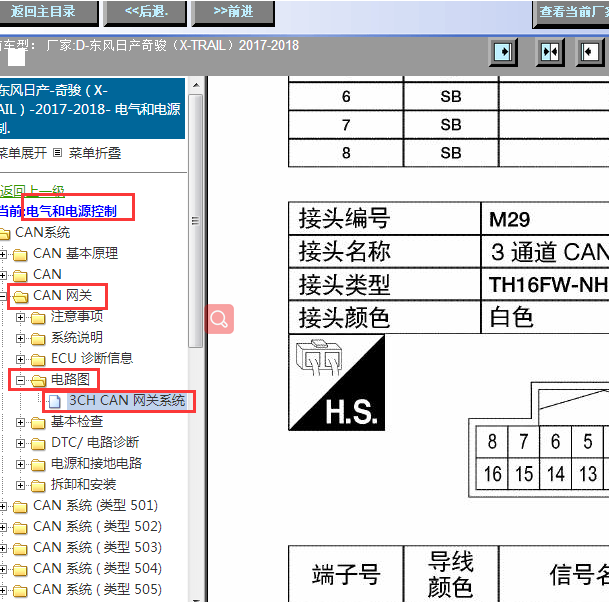Go back with the <<后退 button
Viewport: 609px width, 602px height.
tap(146, 12)
